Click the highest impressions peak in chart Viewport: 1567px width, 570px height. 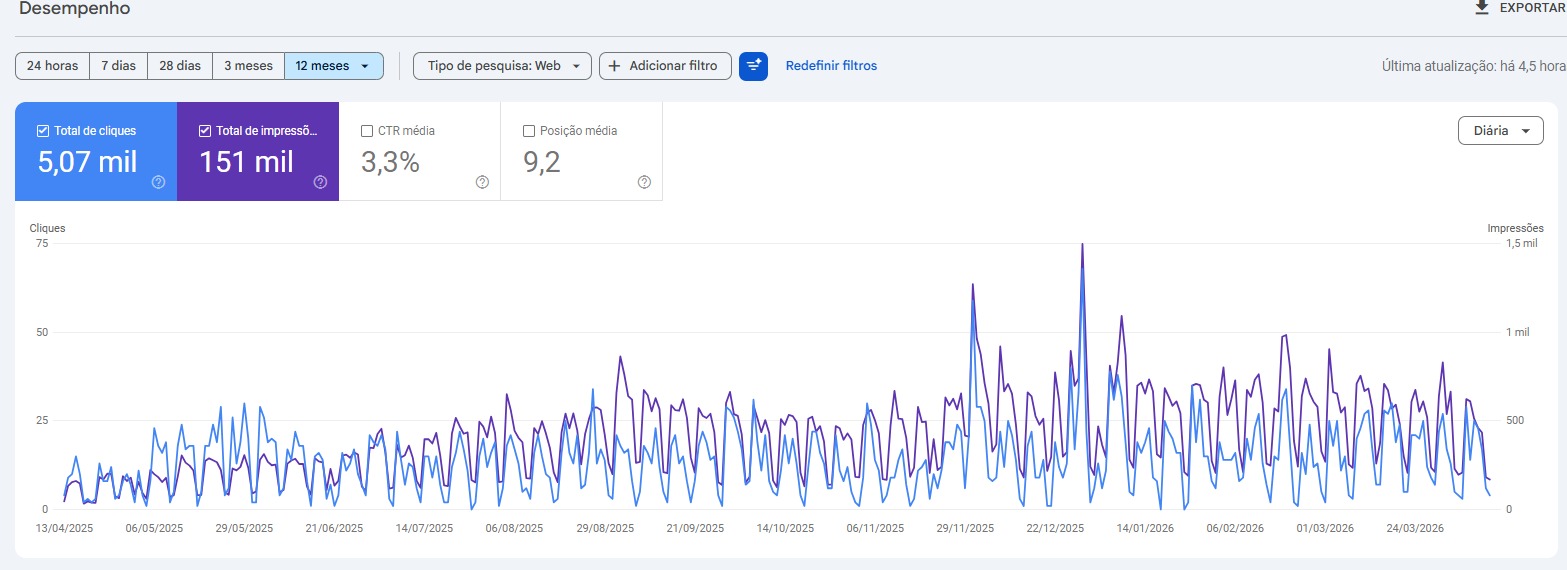(1082, 245)
